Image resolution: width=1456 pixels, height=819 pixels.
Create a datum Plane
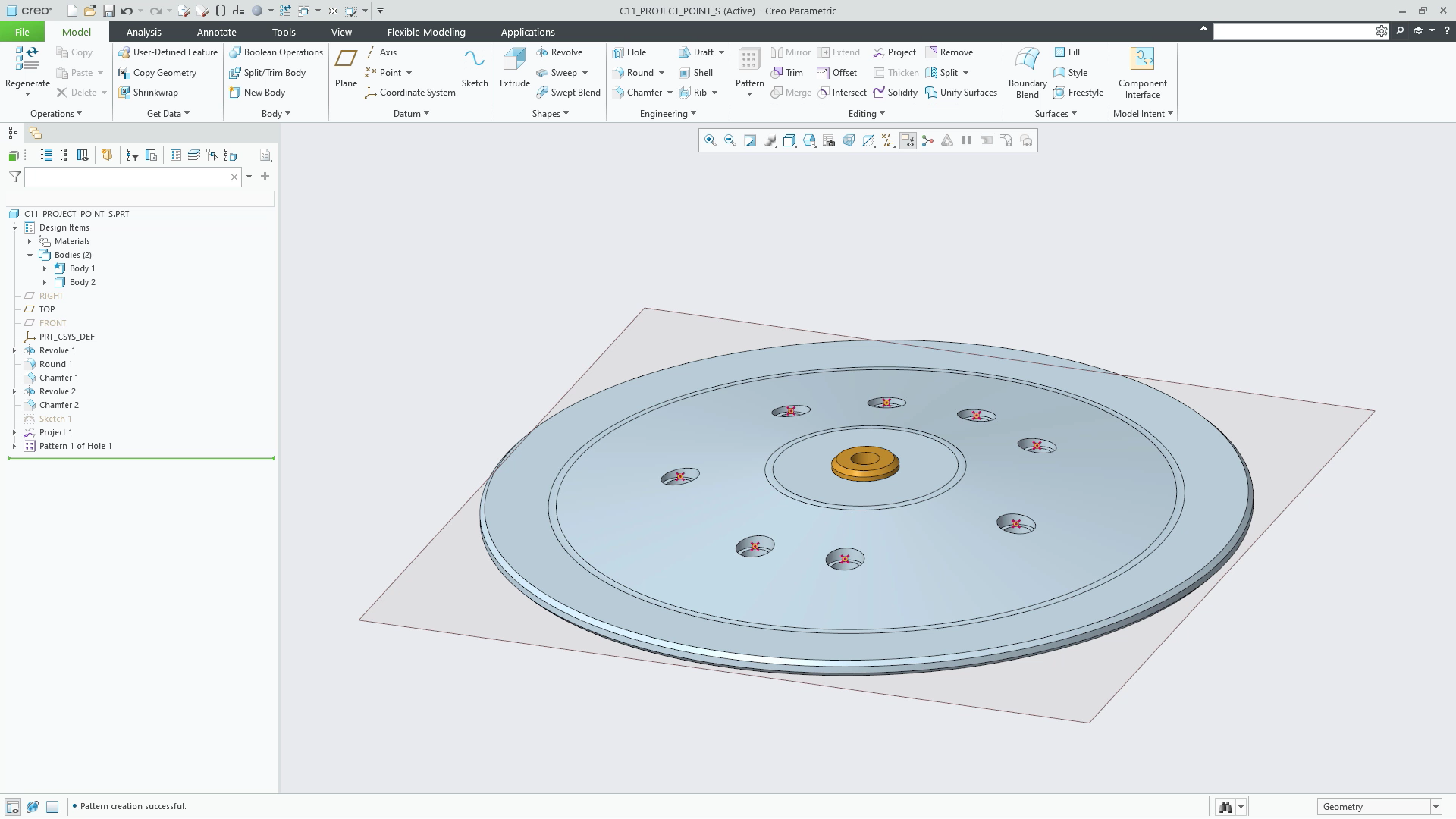pos(346,68)
